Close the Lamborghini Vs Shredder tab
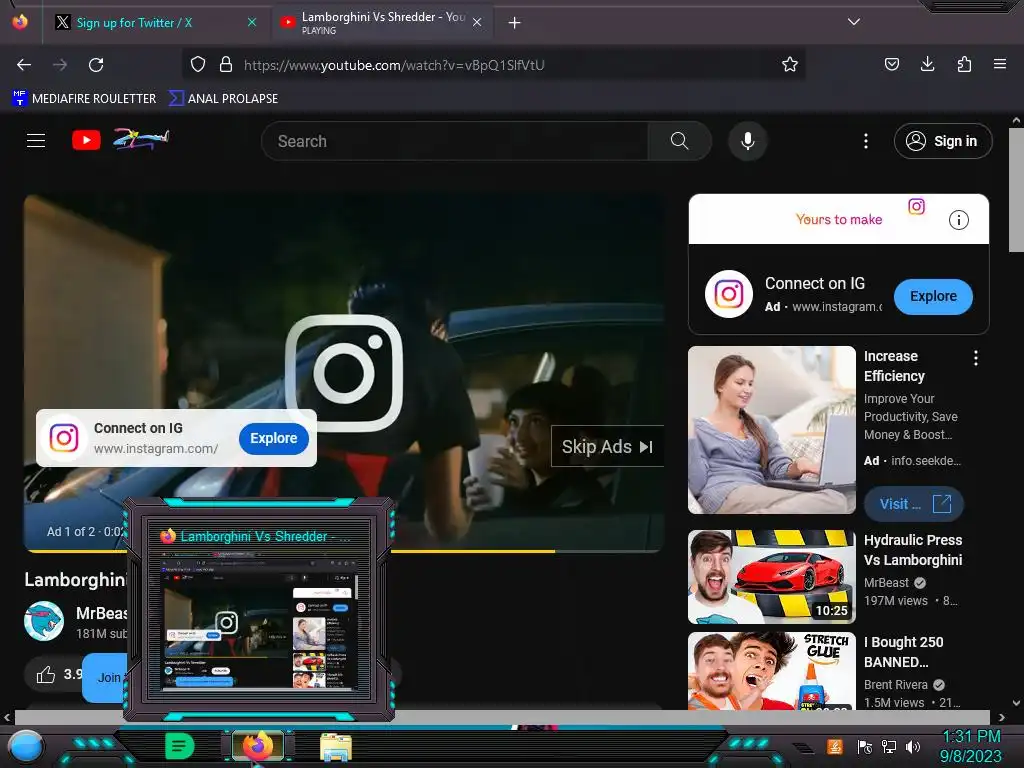The height and width of the screenshot is (768, 1024). coord(477,22)
